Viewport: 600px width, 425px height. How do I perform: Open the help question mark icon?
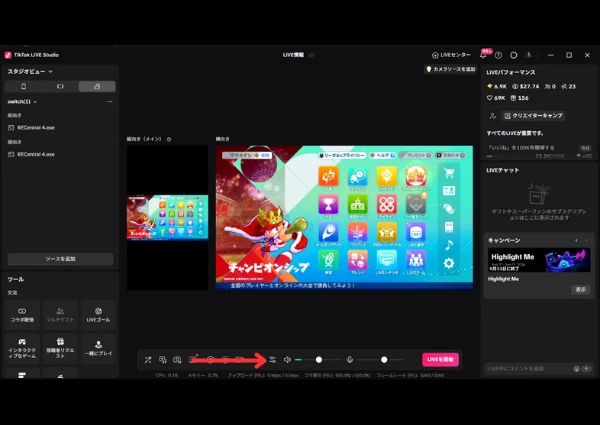[498, 55]
